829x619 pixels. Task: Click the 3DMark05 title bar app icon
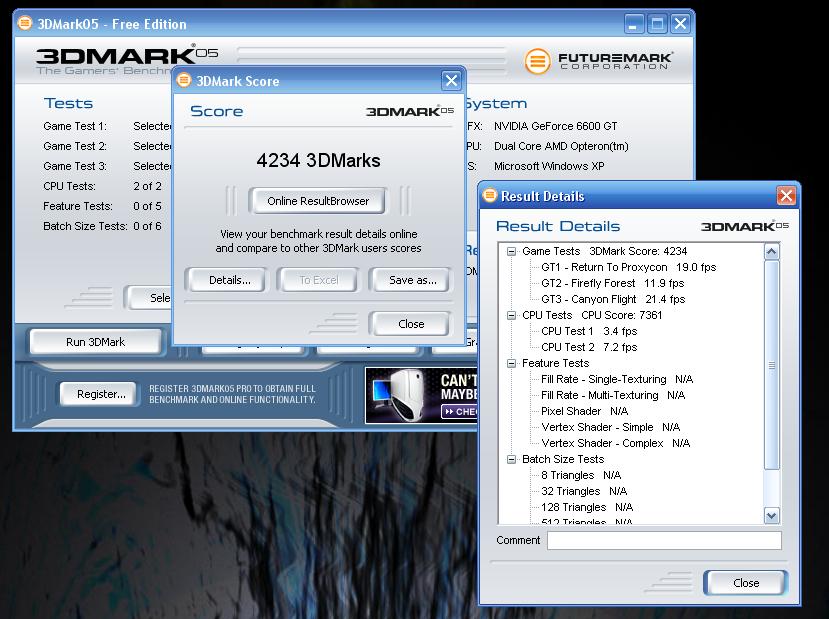[x=24, y=23]
